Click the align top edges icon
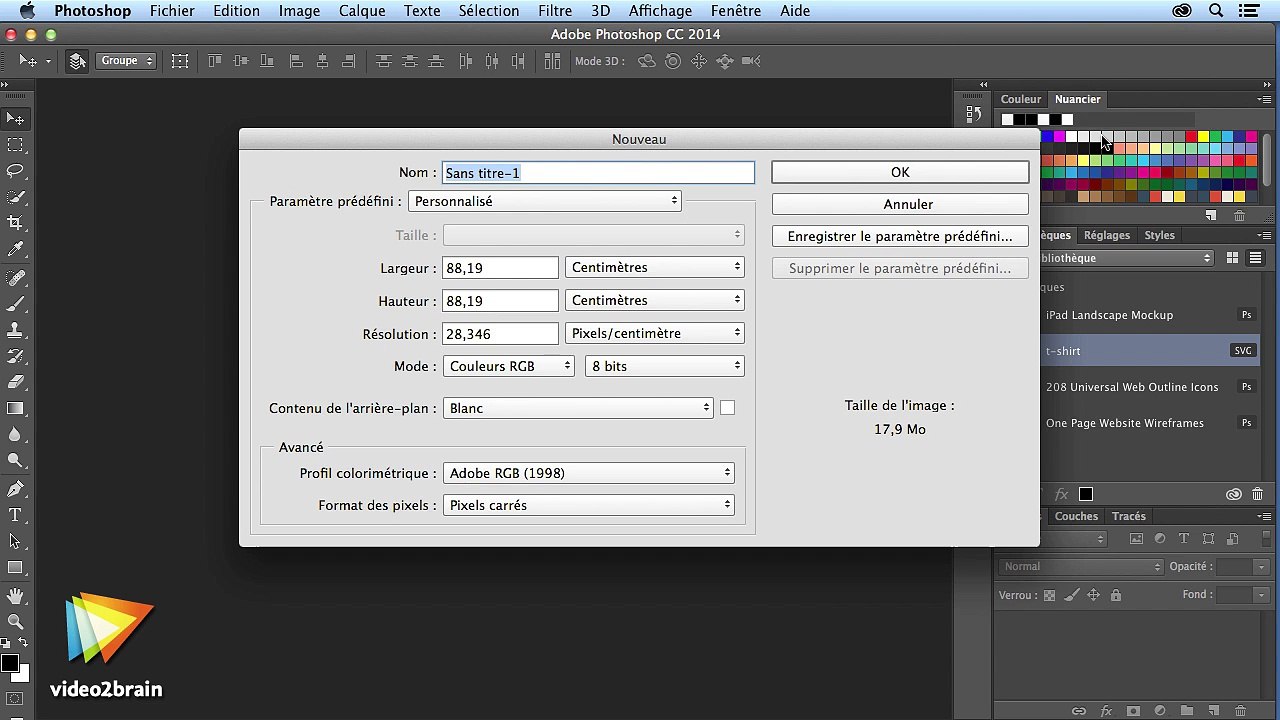Image resolution: width=1280 pixels, height=720 pixels. (215, 61)
